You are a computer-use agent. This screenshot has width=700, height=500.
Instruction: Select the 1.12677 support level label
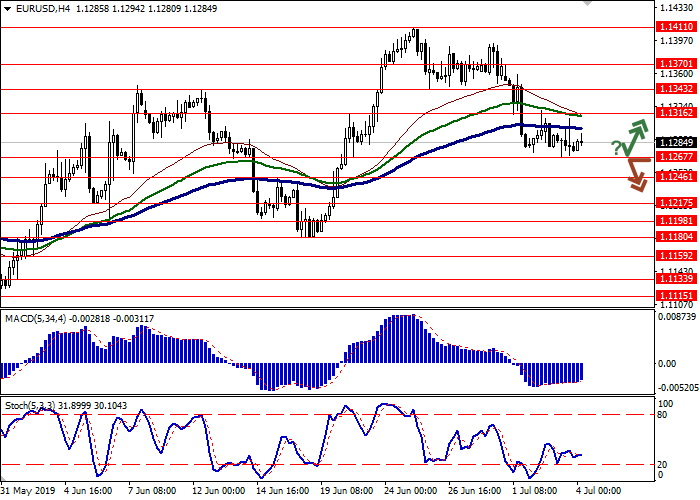click(x=673, y=157)
